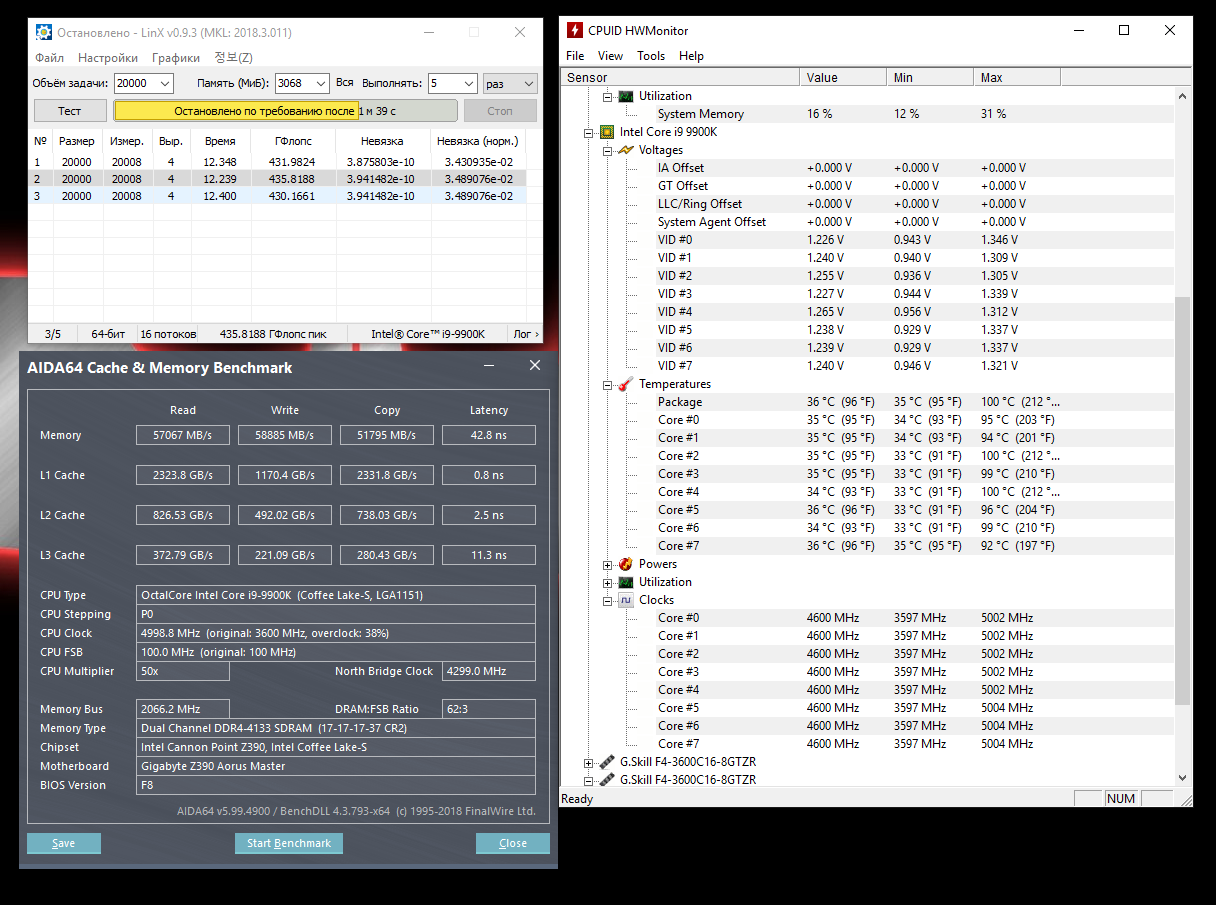Click the Temperatures thermometer icon
The height and width of the screenshot is (905, 1216).
click(x=626, y=384)
